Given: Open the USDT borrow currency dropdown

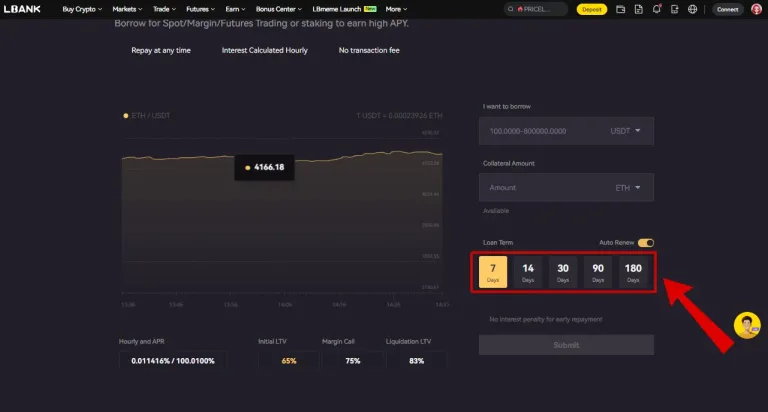Looking at the screenshot, I should [x=625, y=131].
